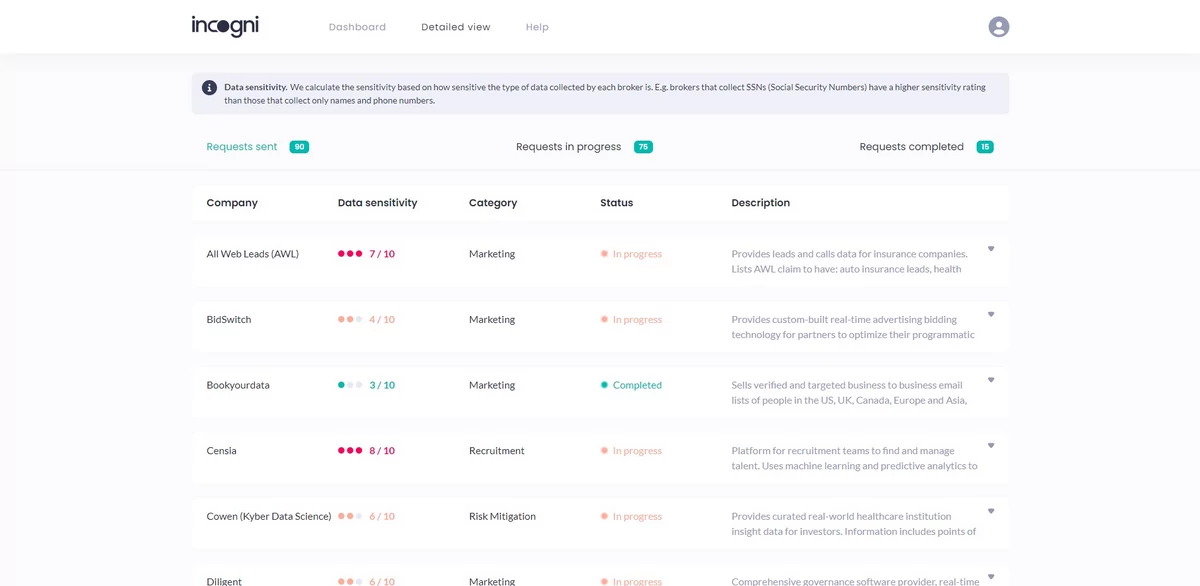
Task: Expand the Censia row details
Action: pos(991,445)
